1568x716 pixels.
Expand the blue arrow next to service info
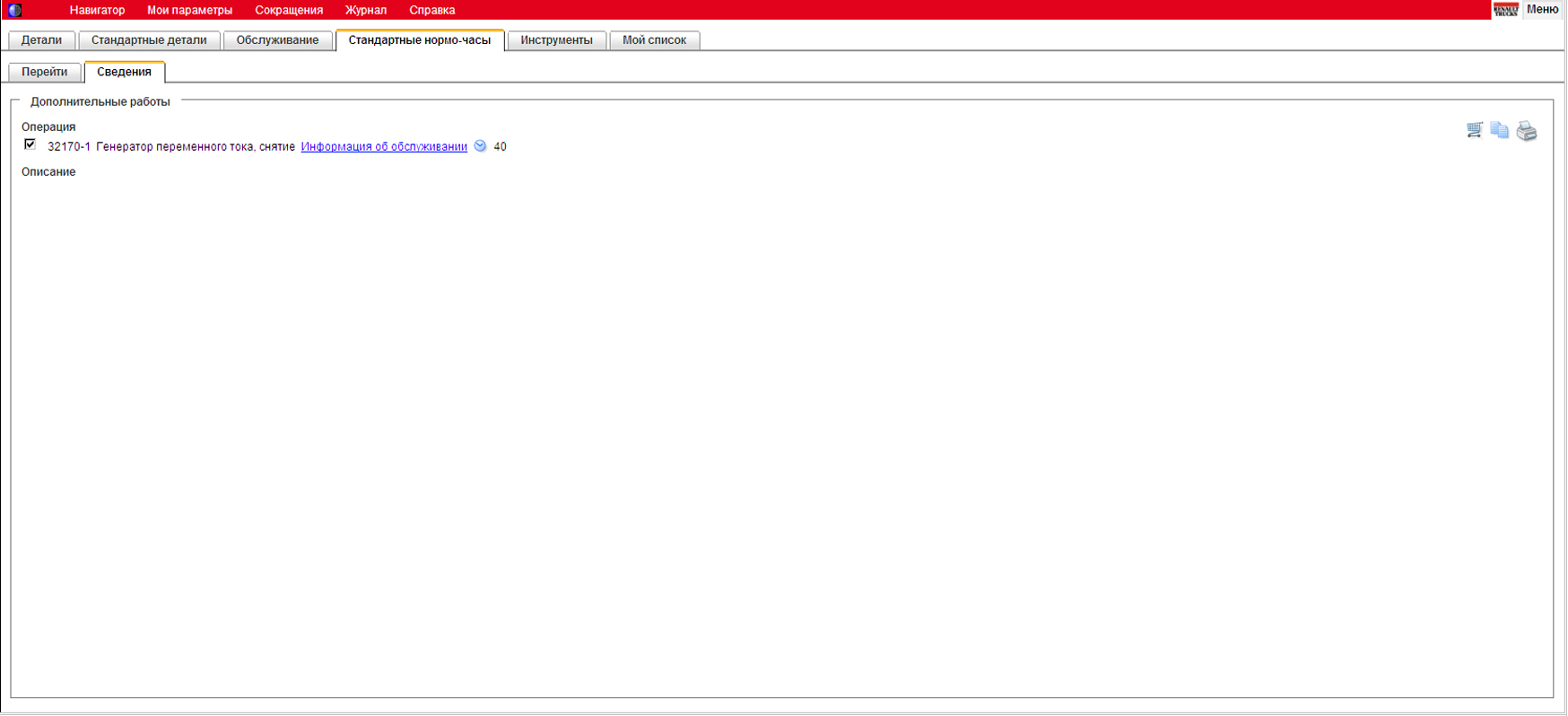click(x=480, y=146)
